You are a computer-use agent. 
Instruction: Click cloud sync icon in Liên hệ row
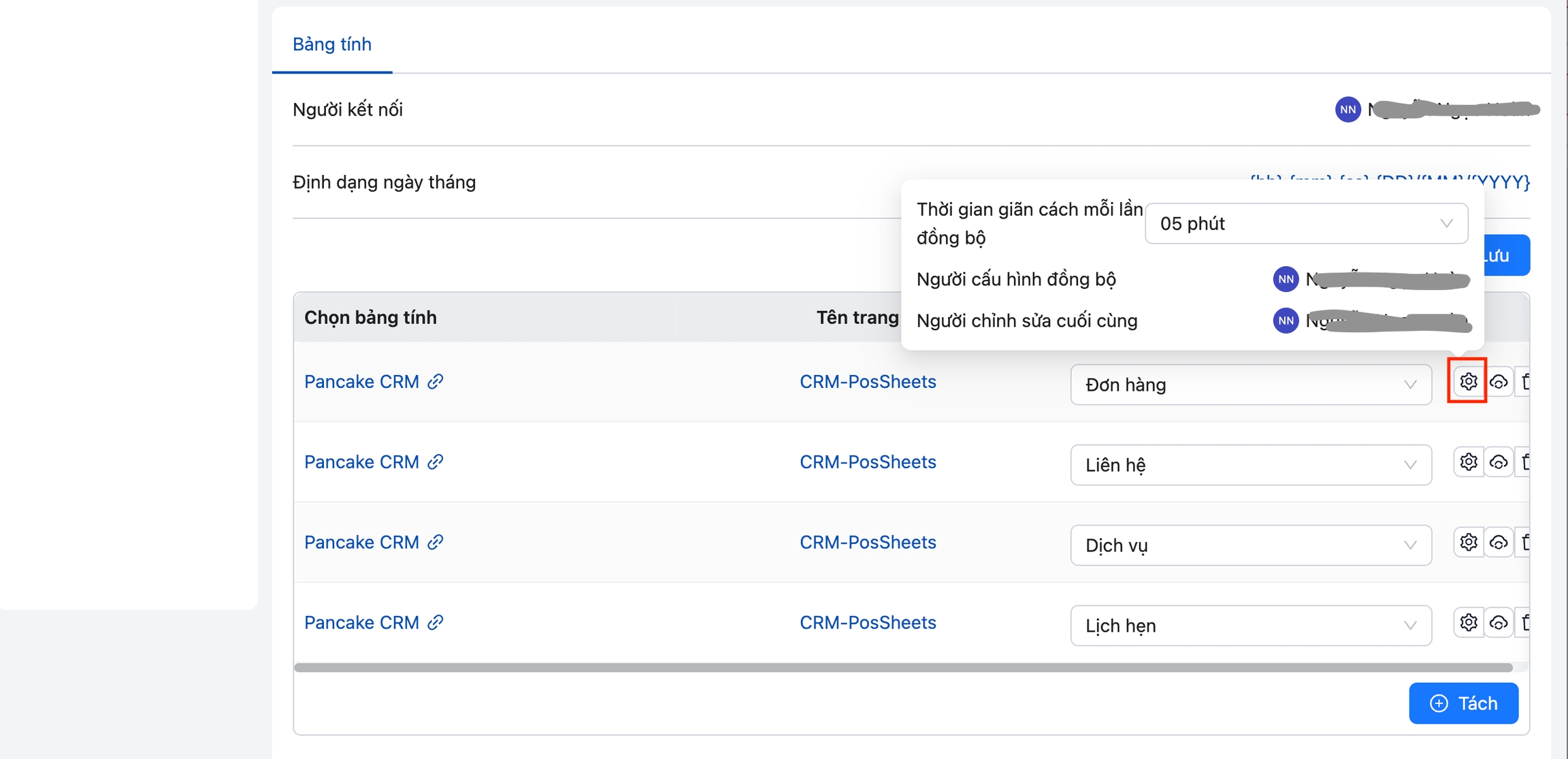pyautogui.click(x=1498, y=462)
